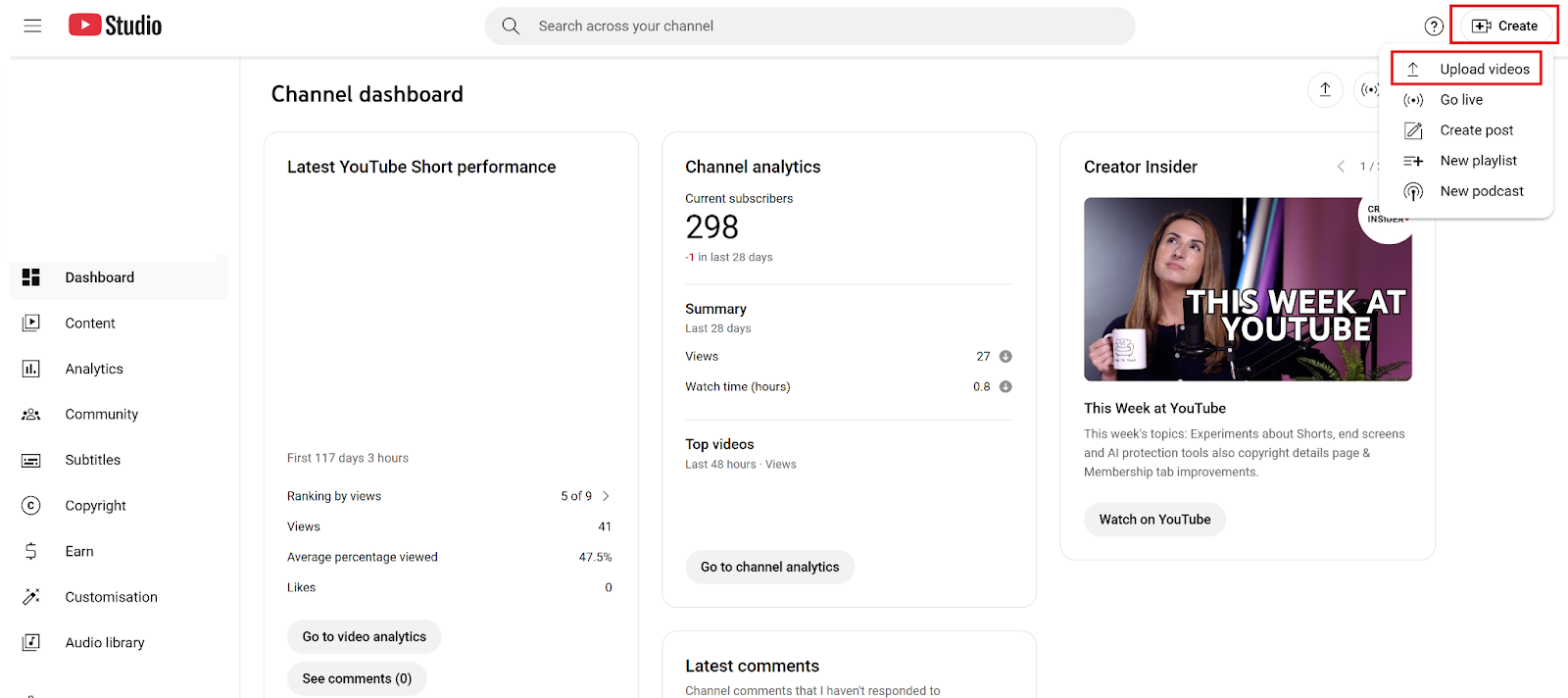Click the Create button

tap(1504, 26)
